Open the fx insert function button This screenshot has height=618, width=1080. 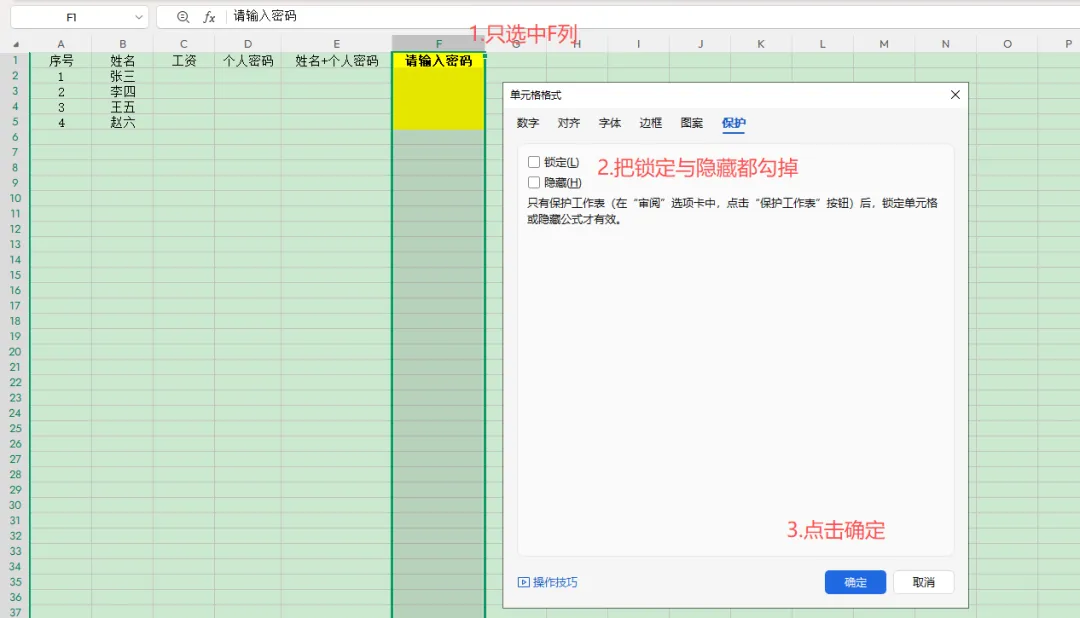point(209,17)
